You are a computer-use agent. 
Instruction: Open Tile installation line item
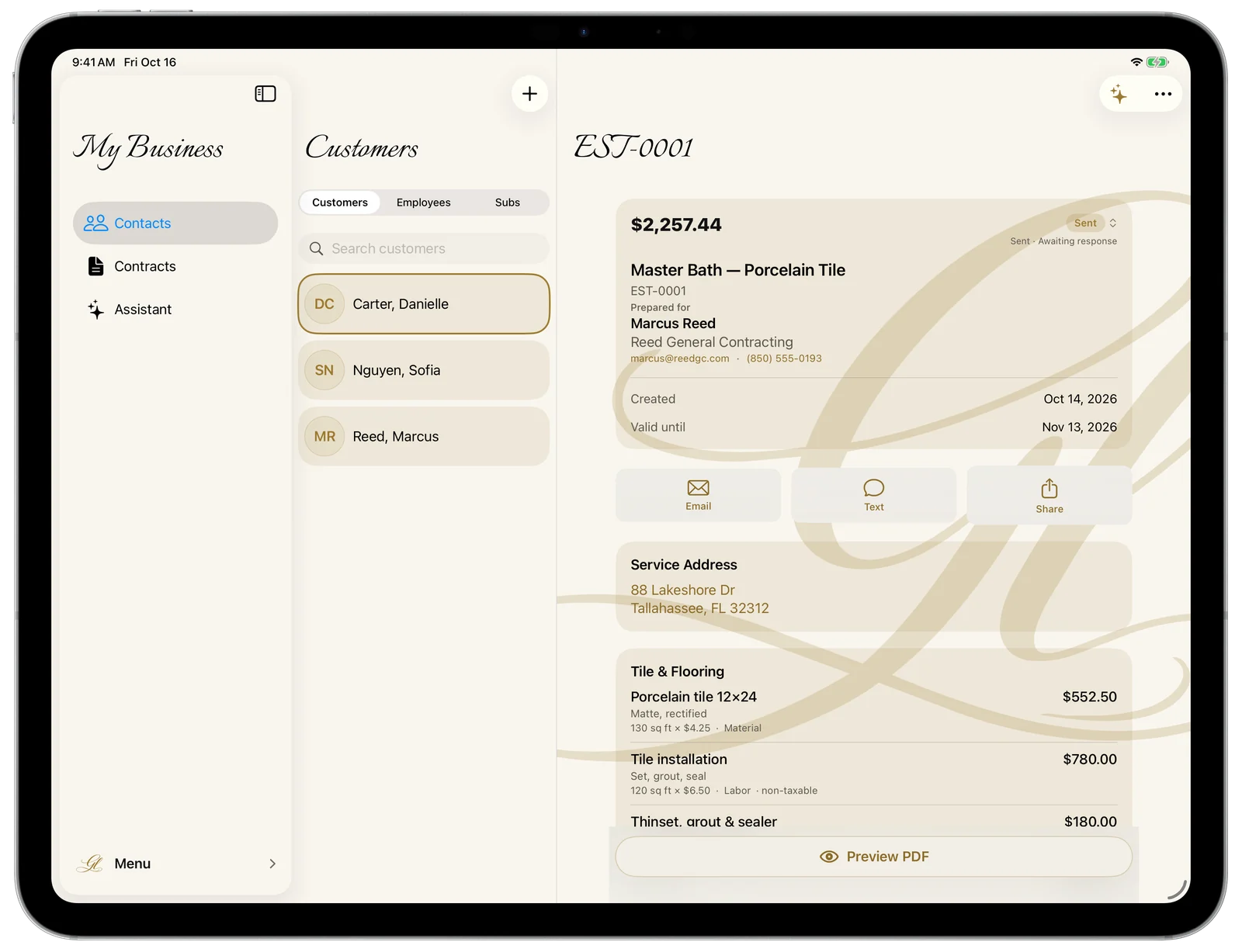[x=873, y=774]
